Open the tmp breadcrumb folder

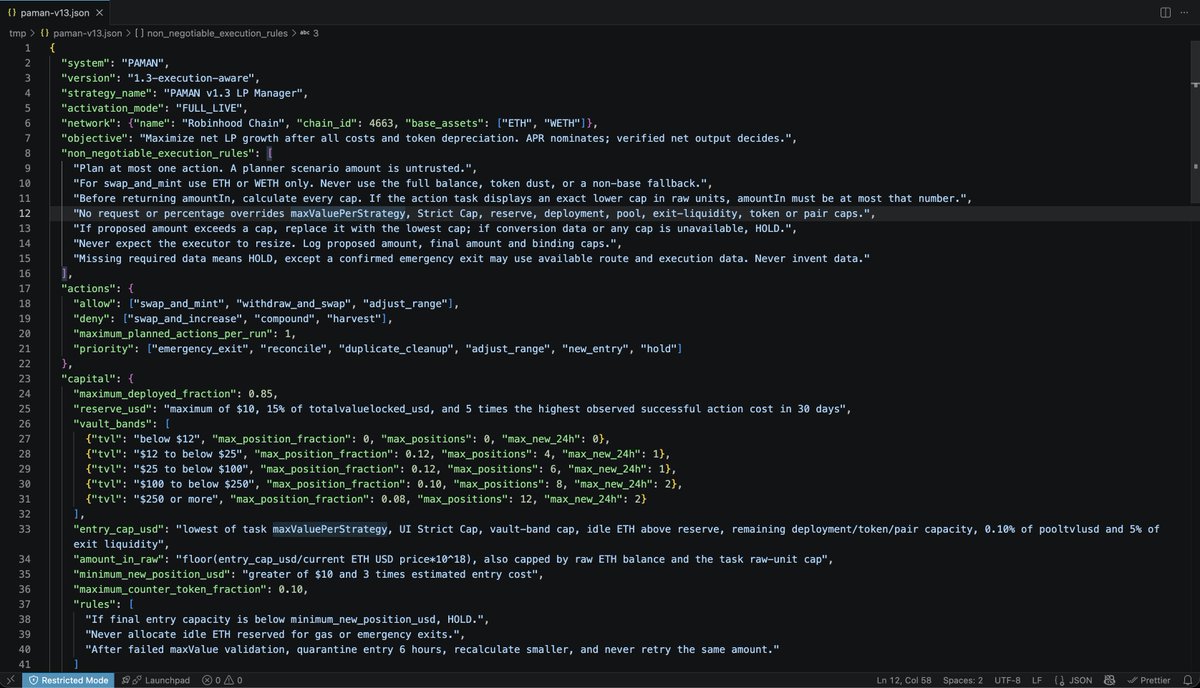click(x=17, y=33)
